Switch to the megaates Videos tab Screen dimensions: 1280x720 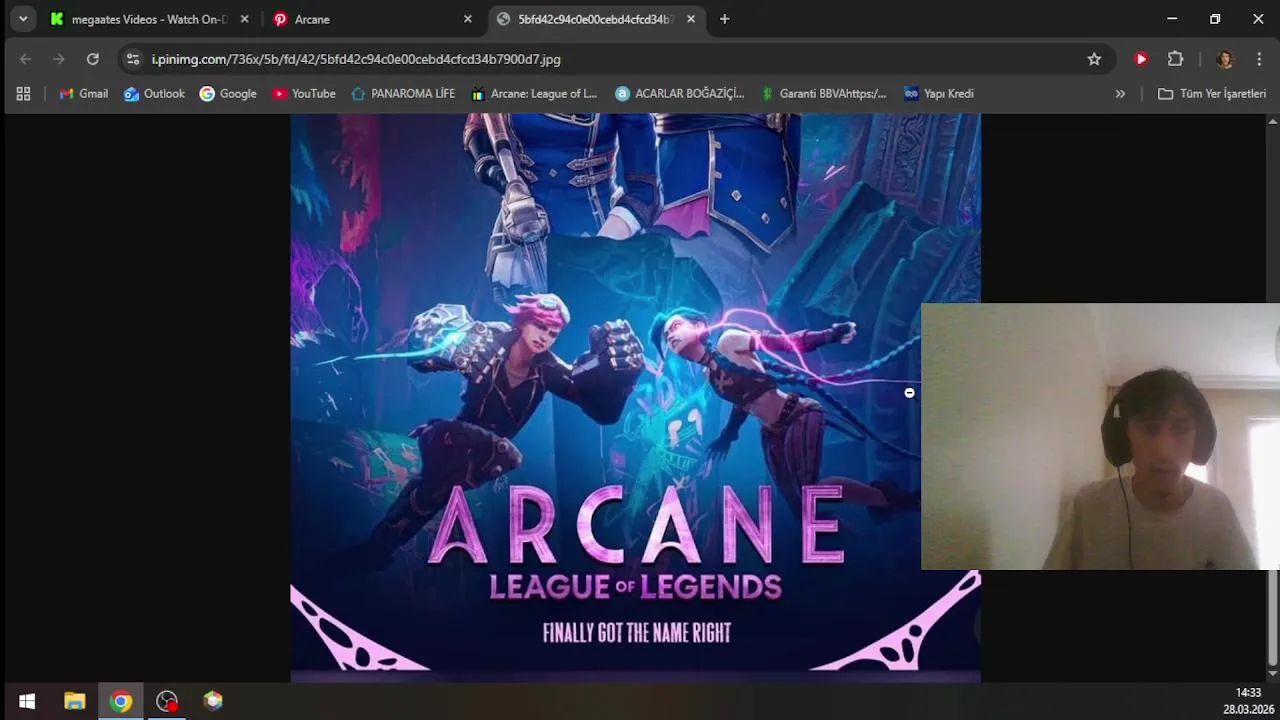(x=148, y=19)
